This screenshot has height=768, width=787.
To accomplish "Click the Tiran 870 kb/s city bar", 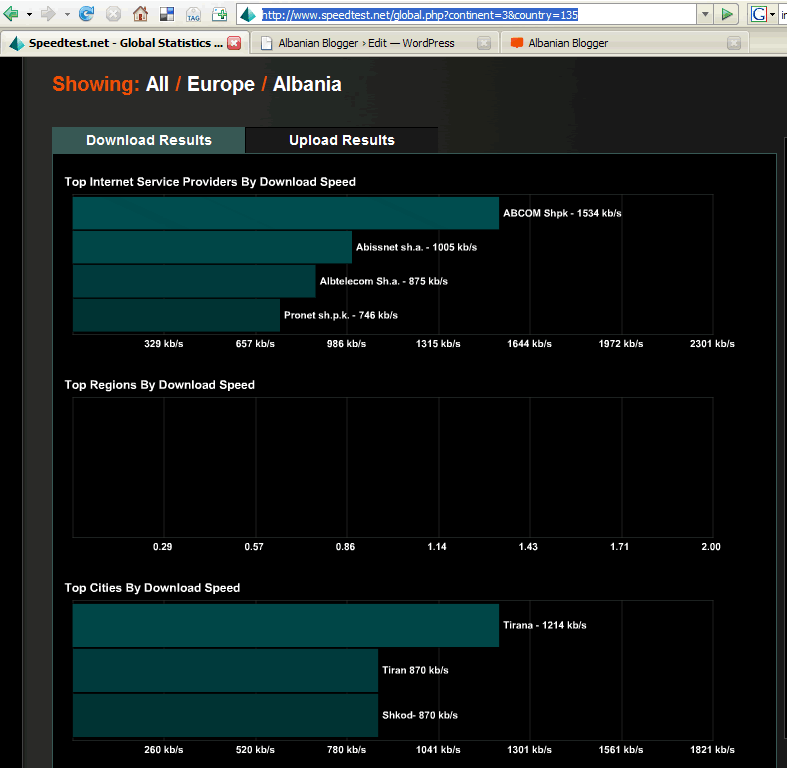I will [x=225, y=671].
